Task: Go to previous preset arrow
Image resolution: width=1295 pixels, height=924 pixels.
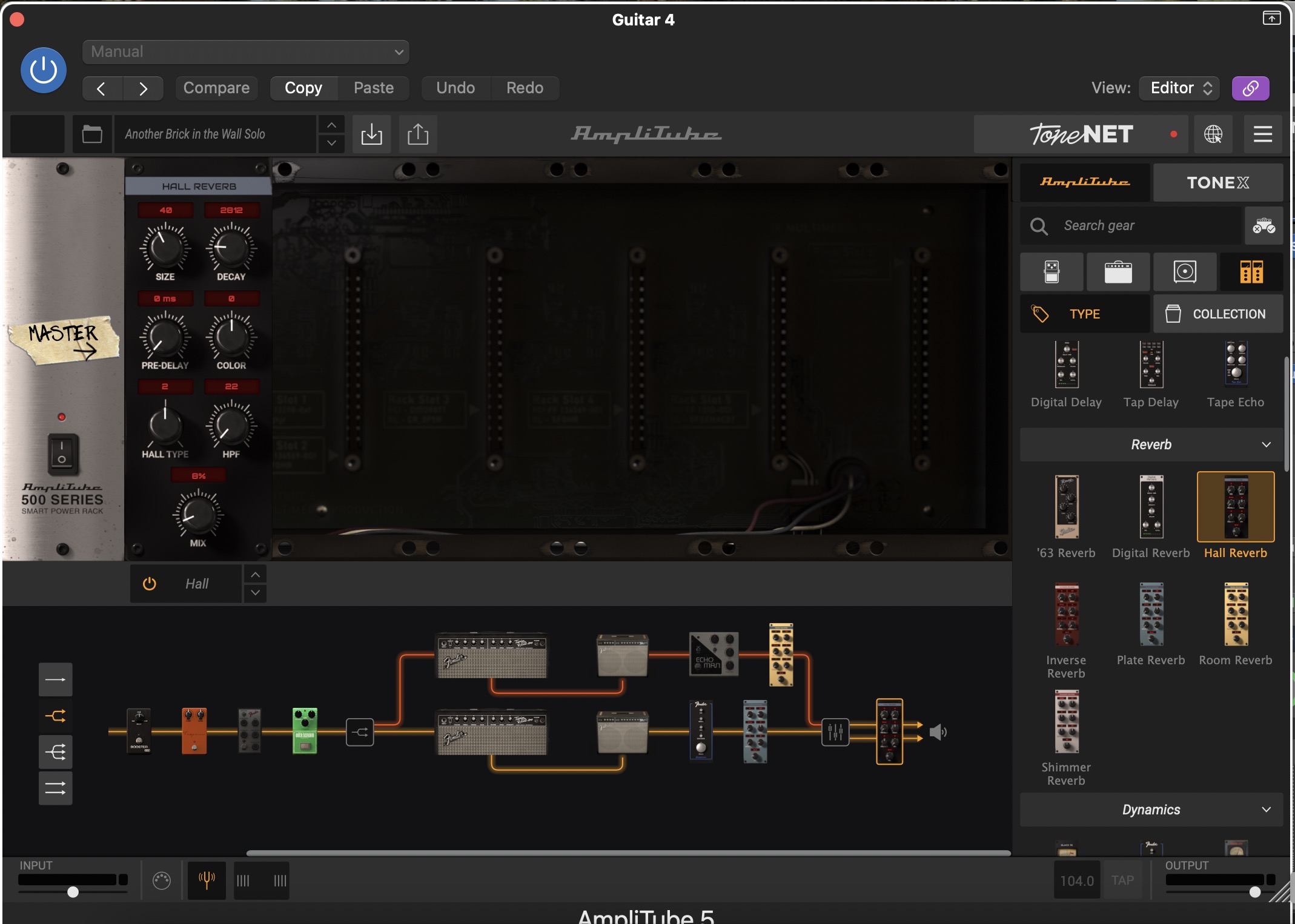Action: (x=102, y=88)
